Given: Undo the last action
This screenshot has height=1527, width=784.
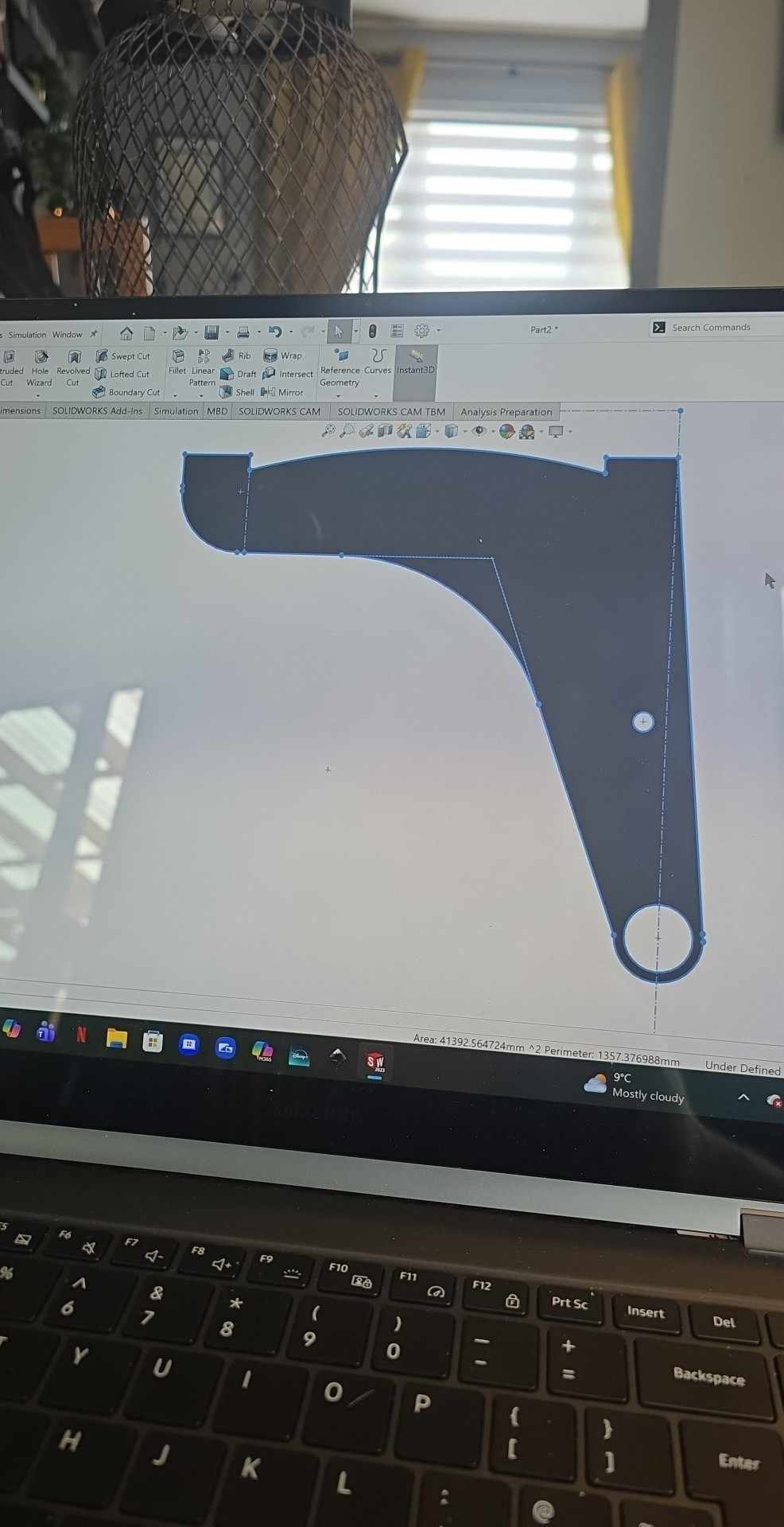Looking at the screenshot, I should (275, 332).
